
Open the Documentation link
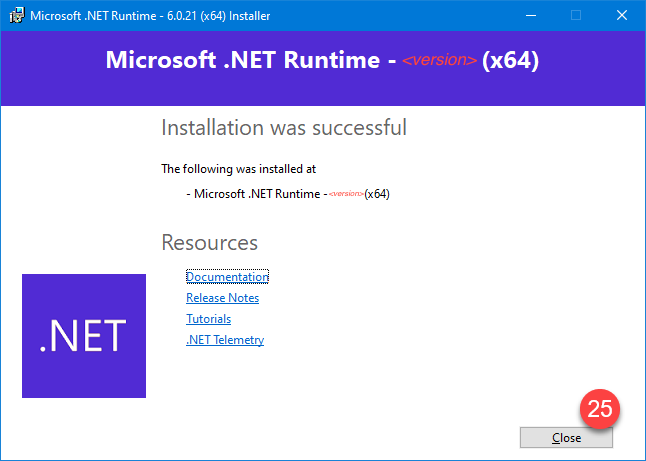click(227, 277)
